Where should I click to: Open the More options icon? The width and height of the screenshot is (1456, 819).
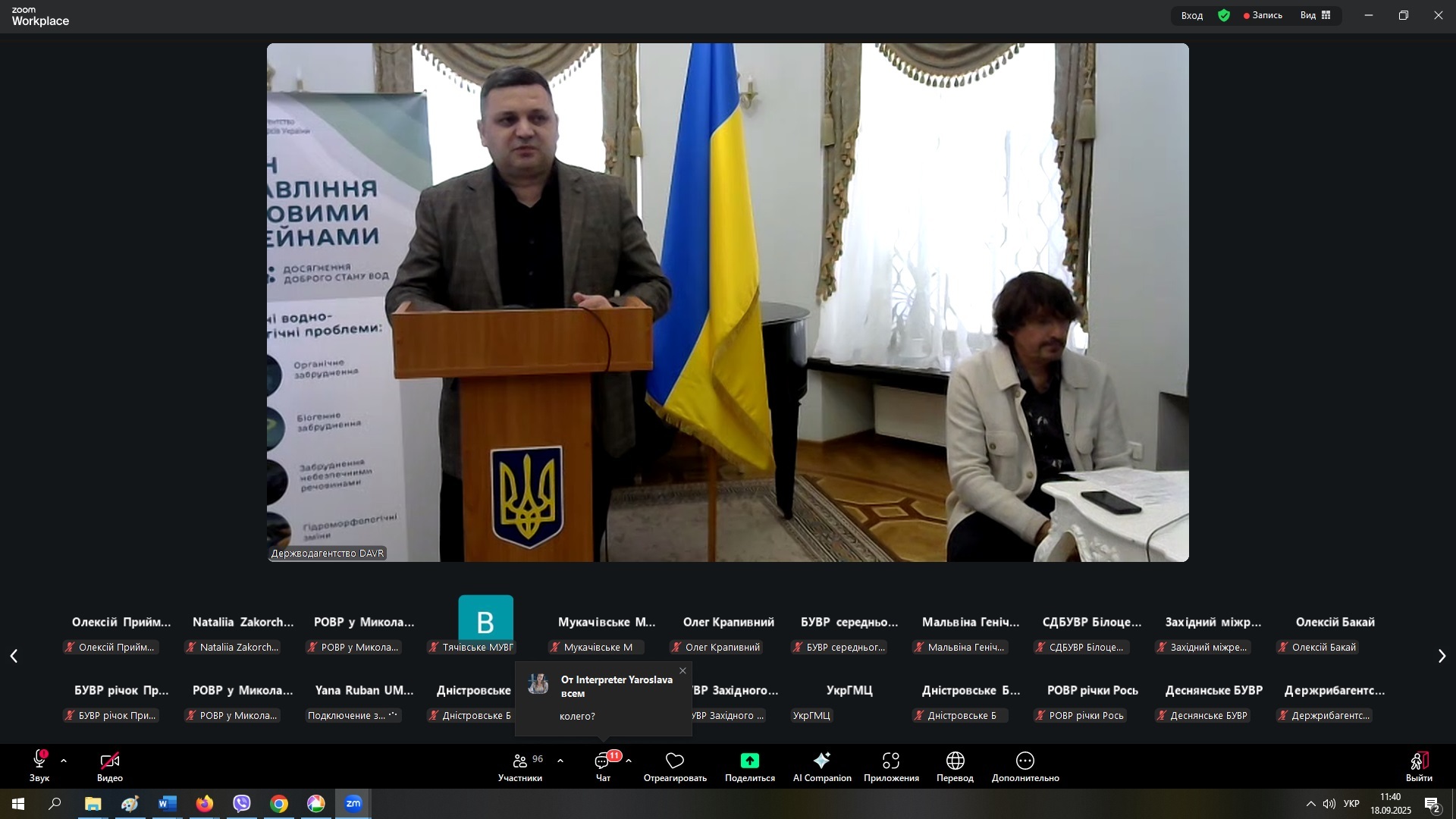pos(1025,761)
